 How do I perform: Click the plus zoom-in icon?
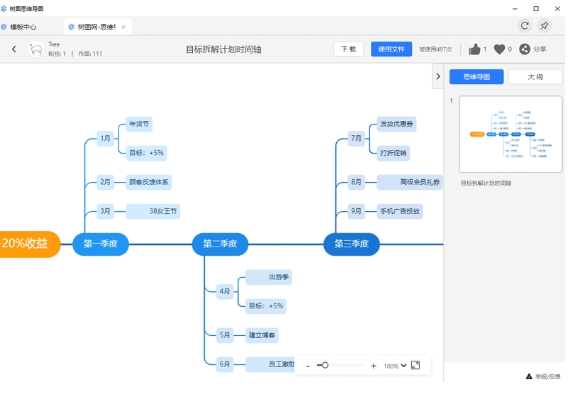pos(373,366)
